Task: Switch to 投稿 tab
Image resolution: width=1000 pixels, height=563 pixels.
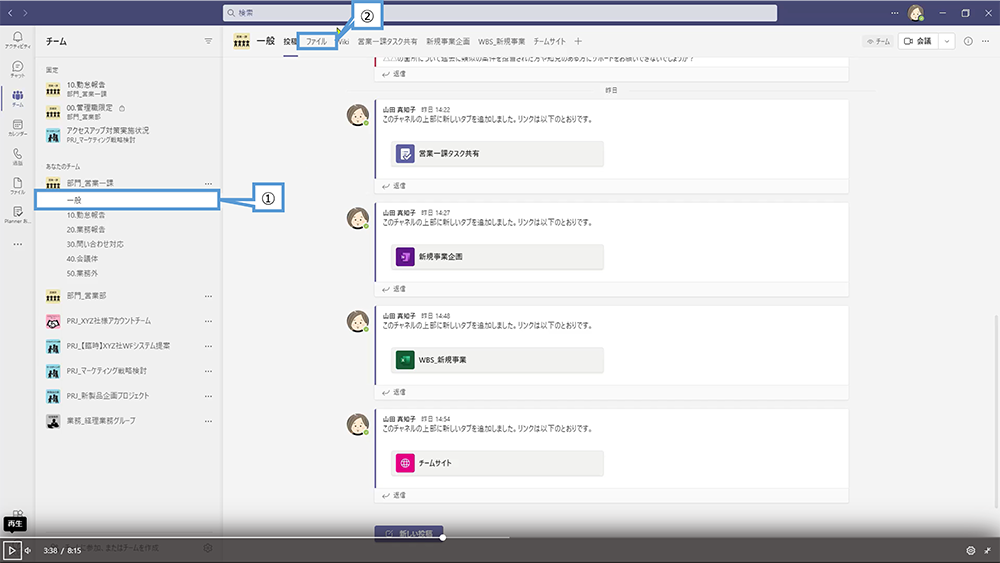Action: (x=290, y=41)
